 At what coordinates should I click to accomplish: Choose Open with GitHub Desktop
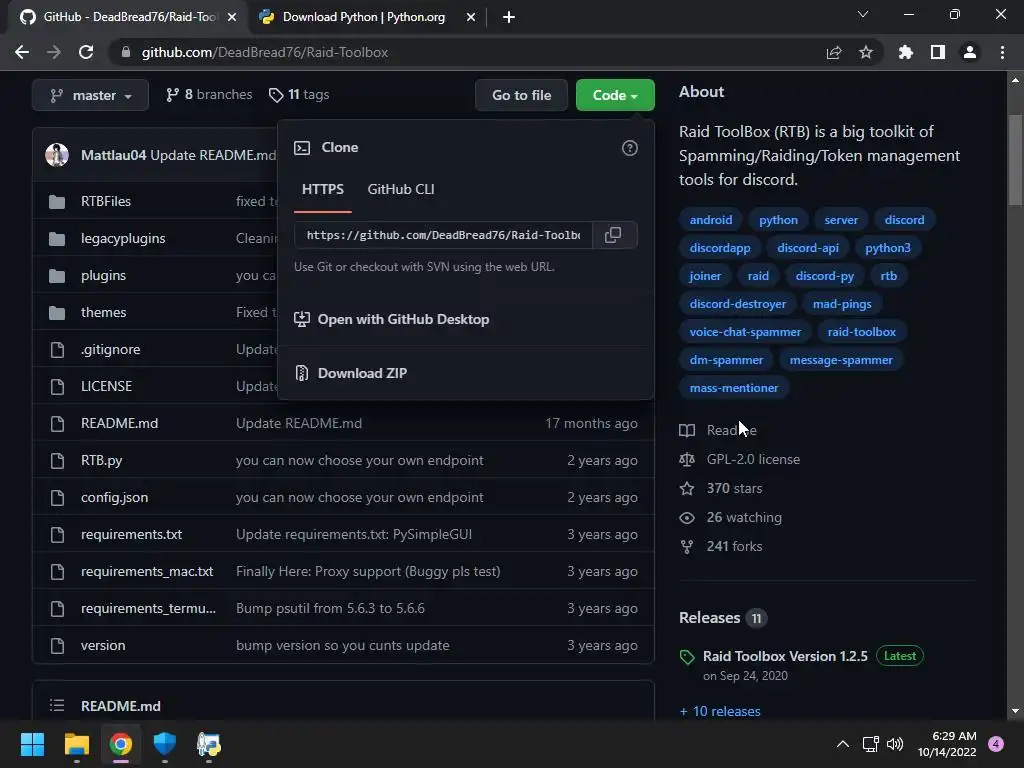403,319
